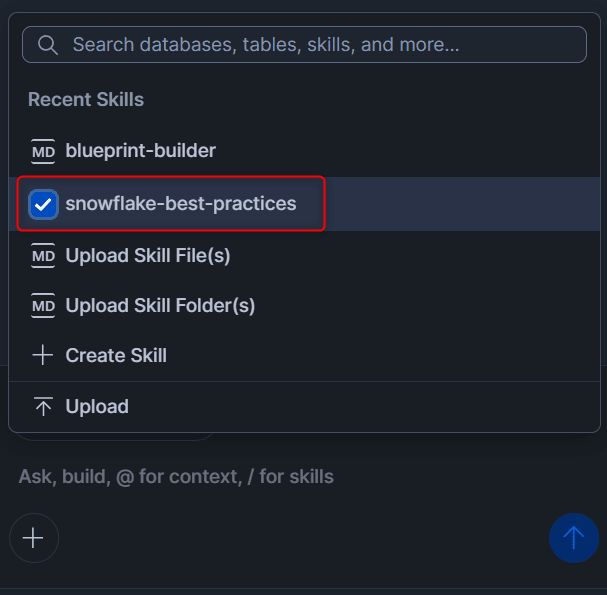
Task: Select the snowflake-best-practices skill entry
Action: coord(181,204)
